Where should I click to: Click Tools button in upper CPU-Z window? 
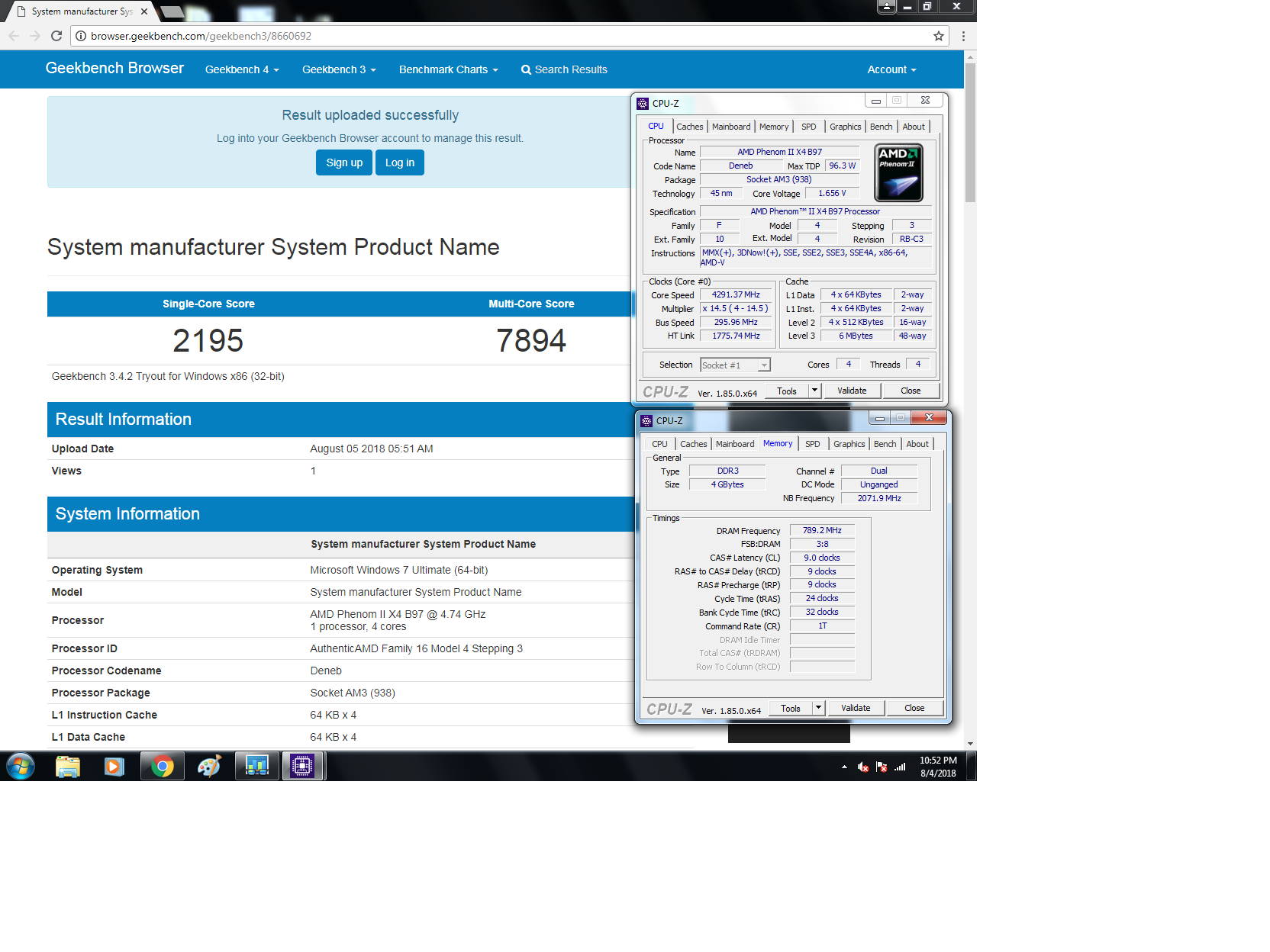787,391
